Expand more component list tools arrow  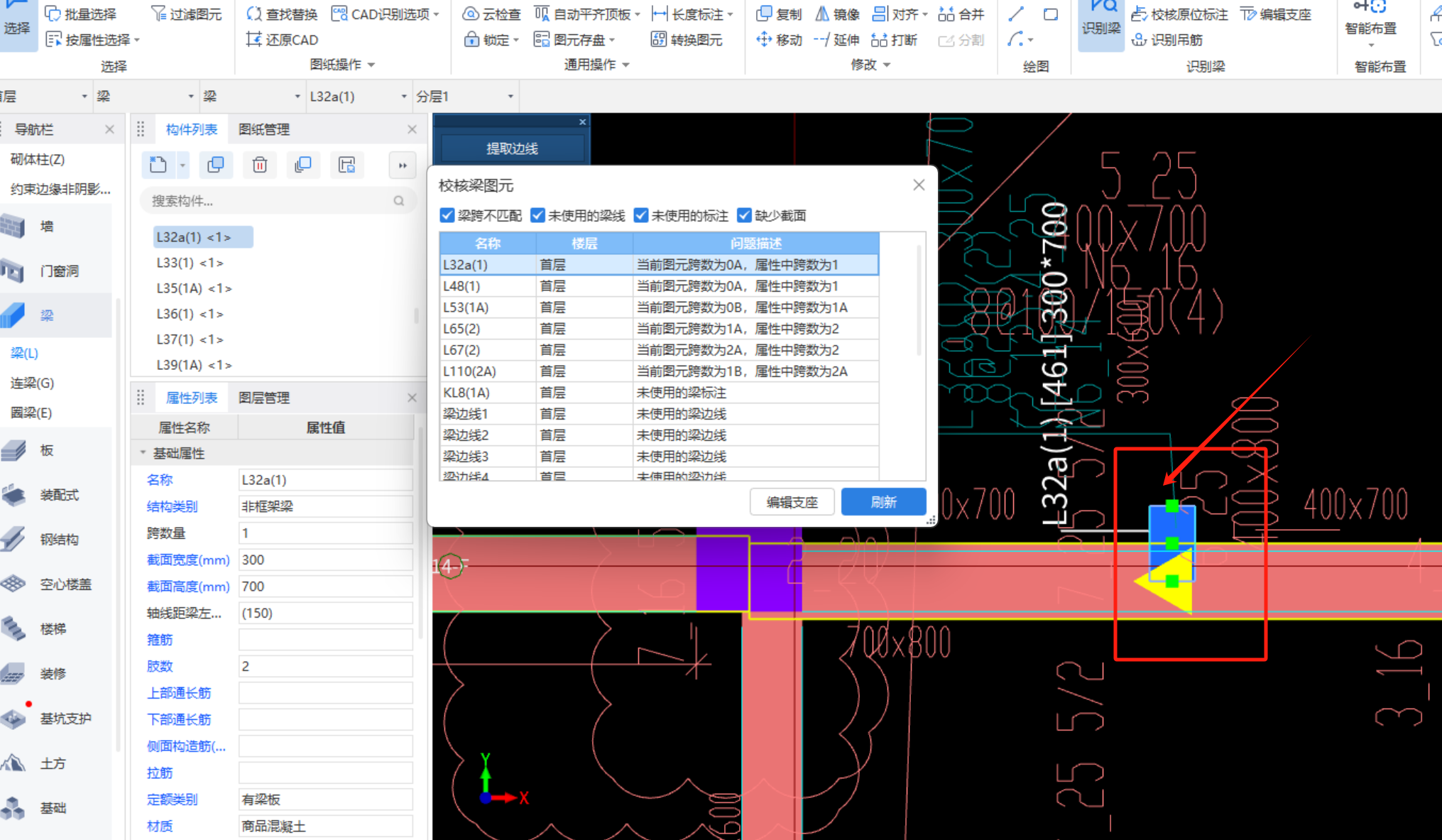click(403, 165)
